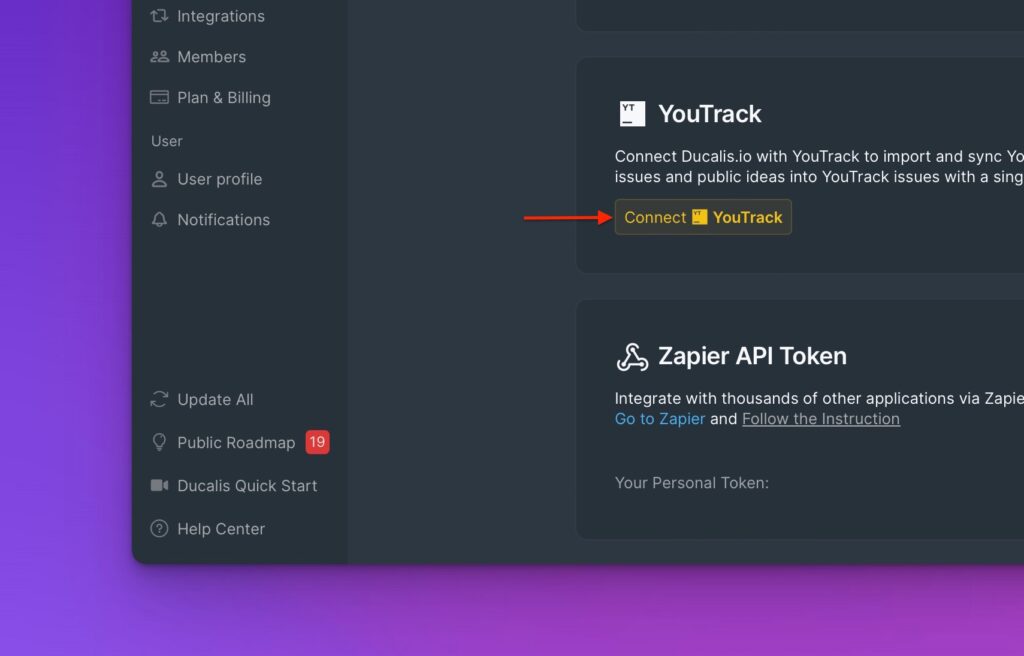Open the Members menu item
1024x656 pixels.
pyautogui.click(x=212, y=57)
